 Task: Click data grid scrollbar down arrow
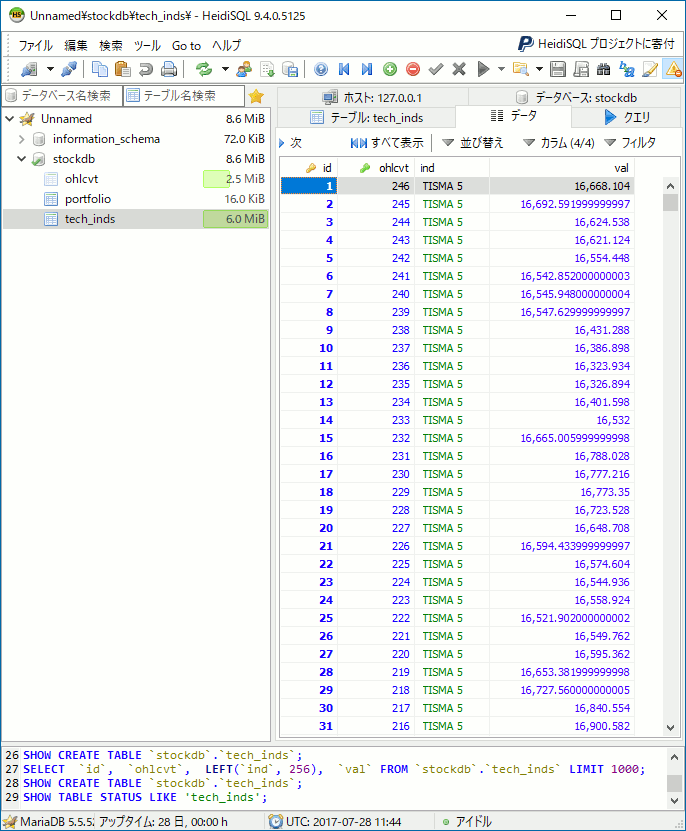[x=671, y=728]
